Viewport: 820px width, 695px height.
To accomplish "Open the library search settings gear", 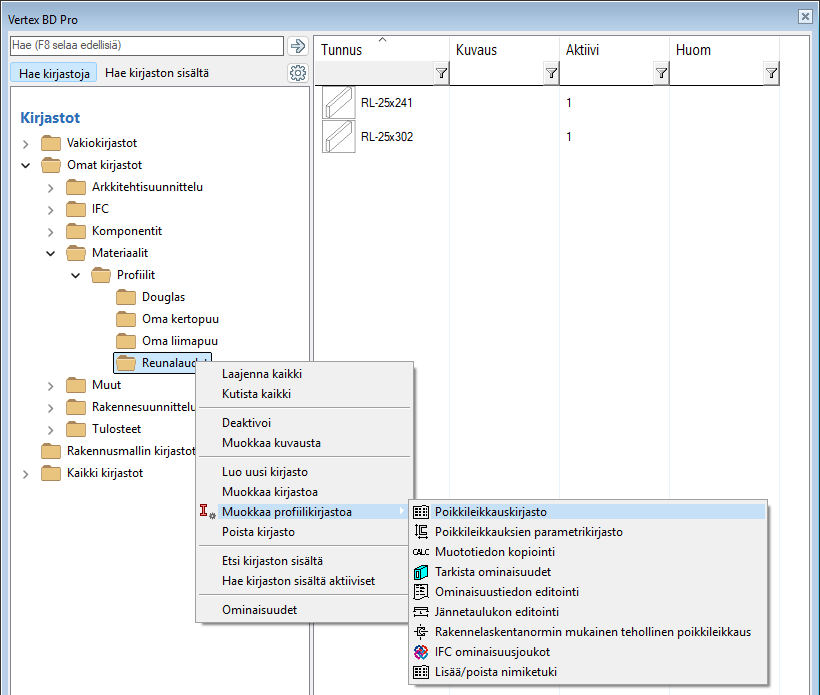I will [297, 73].
